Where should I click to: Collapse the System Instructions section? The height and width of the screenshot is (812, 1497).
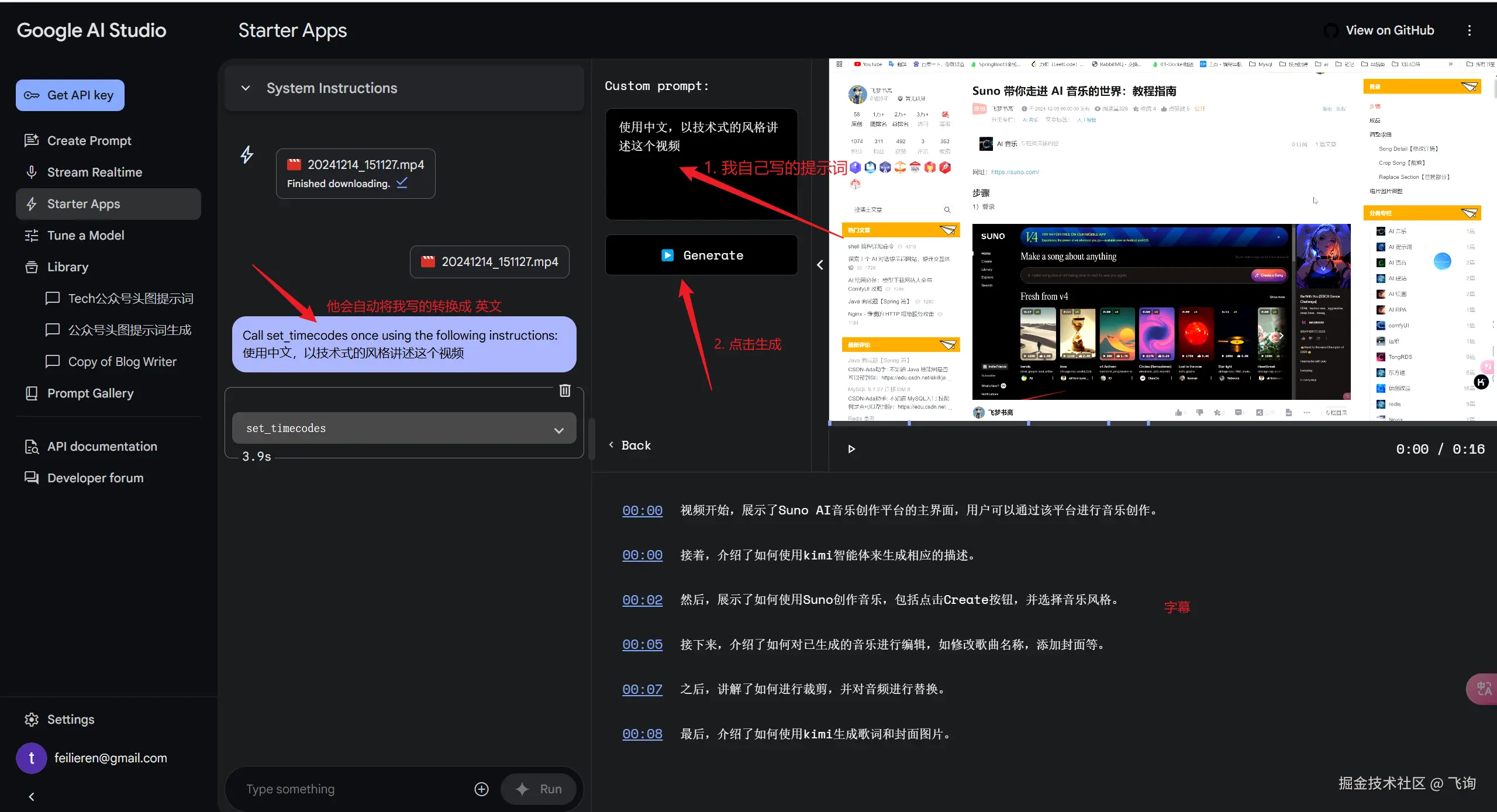point(246,88)
